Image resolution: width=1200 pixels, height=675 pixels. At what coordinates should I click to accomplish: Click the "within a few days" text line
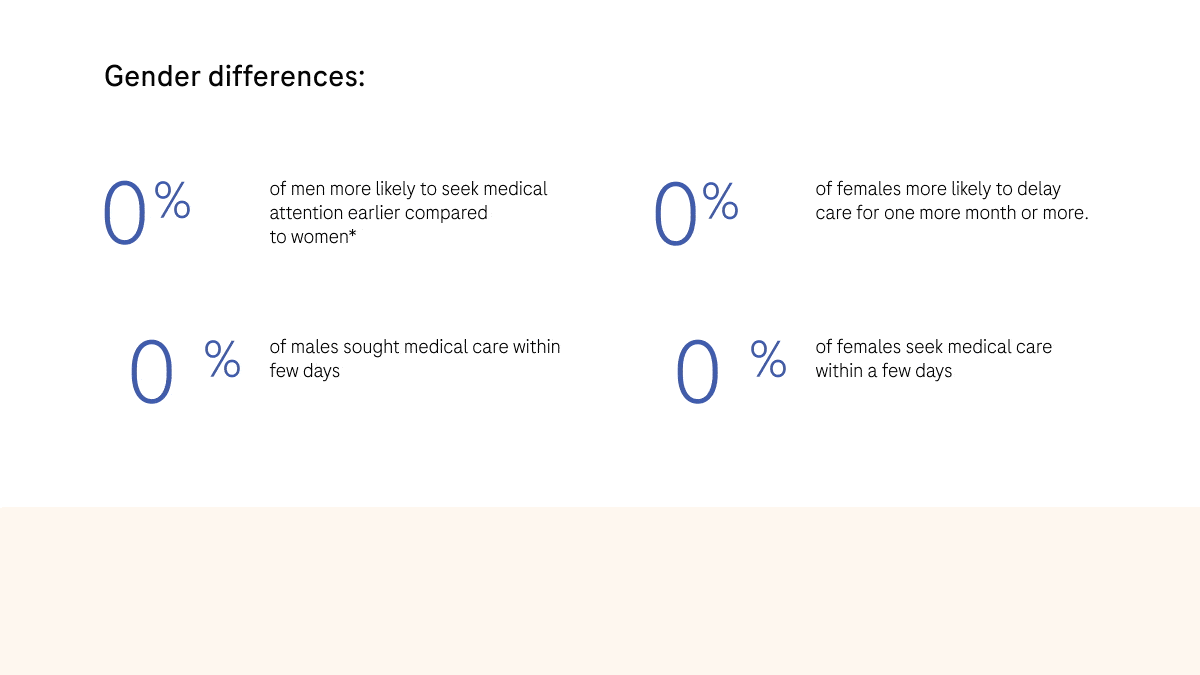(x=883, y=371)
